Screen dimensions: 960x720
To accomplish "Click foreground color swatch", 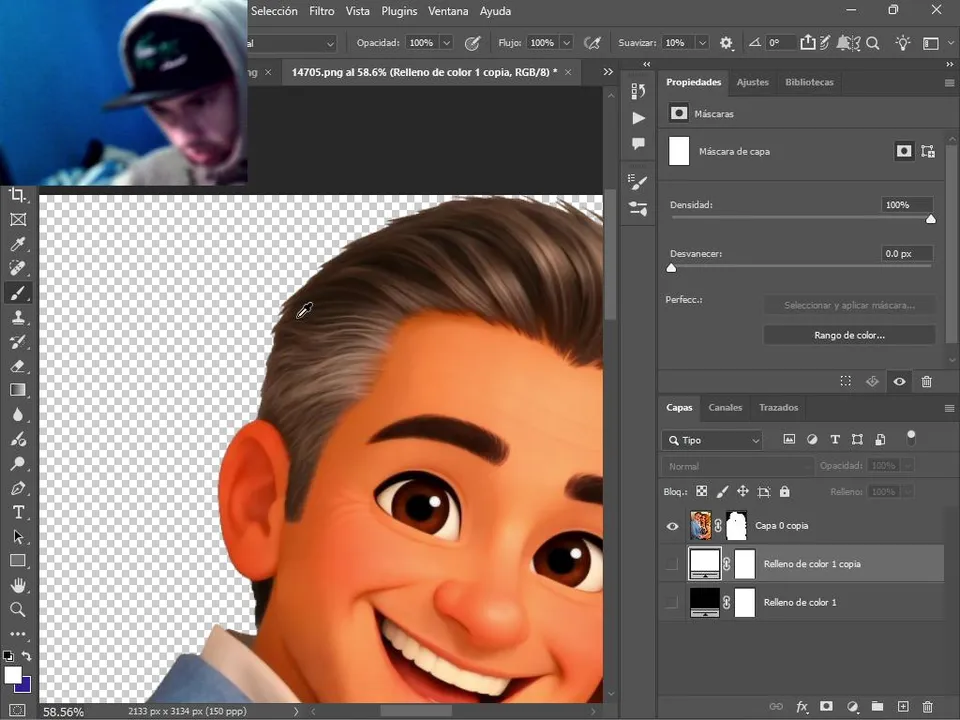I will pyautogui.click(x=11, y=674).
